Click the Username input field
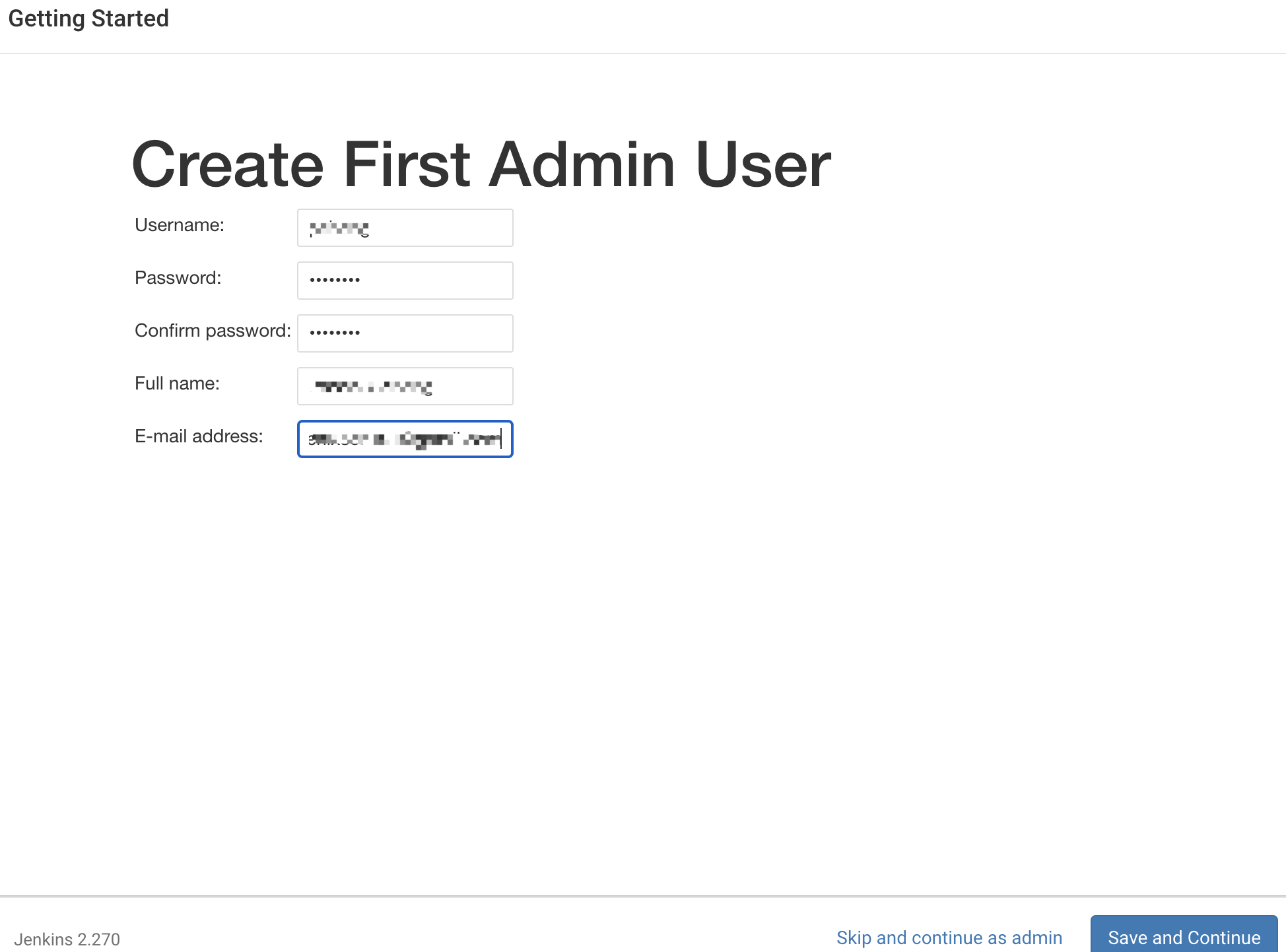The image size is (1286, 952). [405, 228]
